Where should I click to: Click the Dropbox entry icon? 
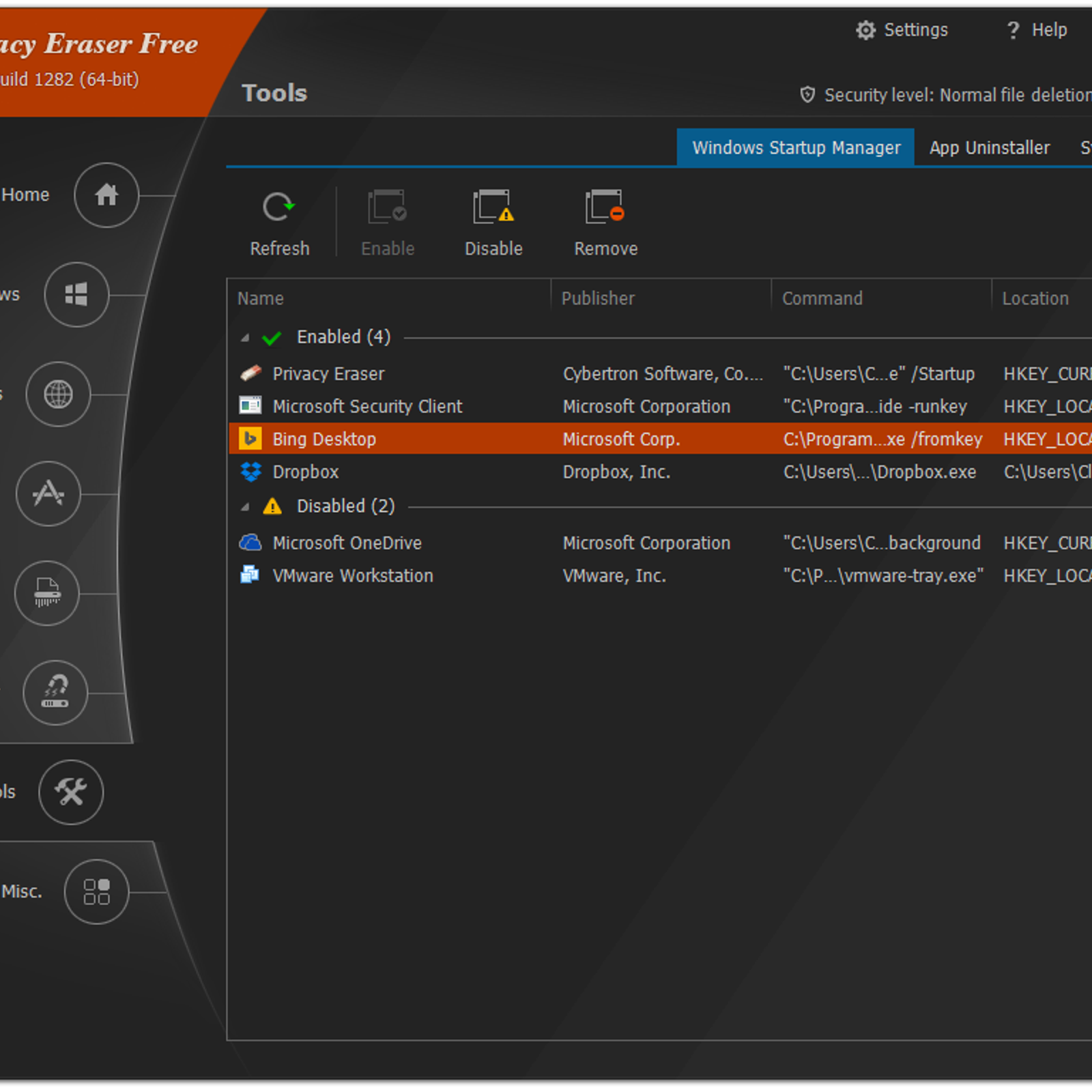[x=250, y=472]
